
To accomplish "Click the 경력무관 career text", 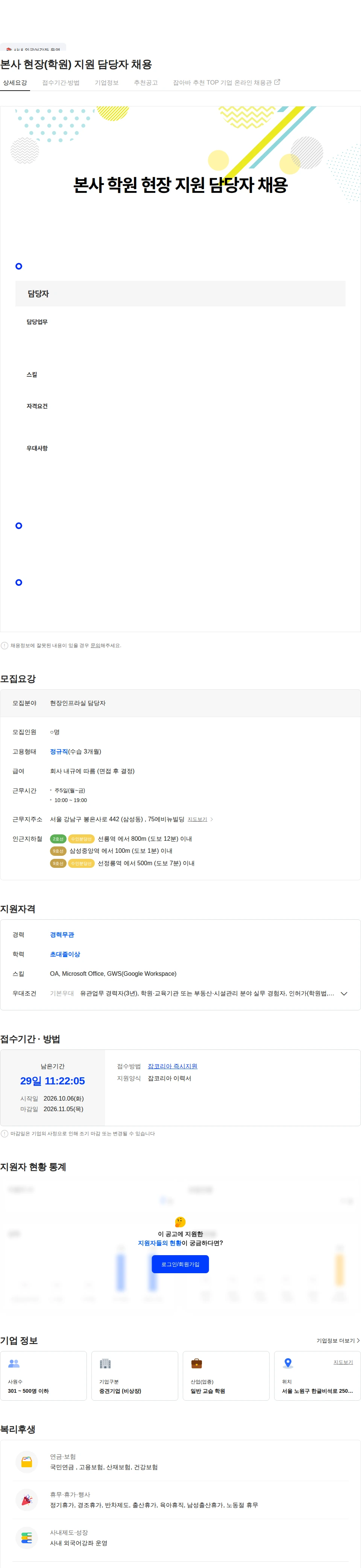I will 62,935.
